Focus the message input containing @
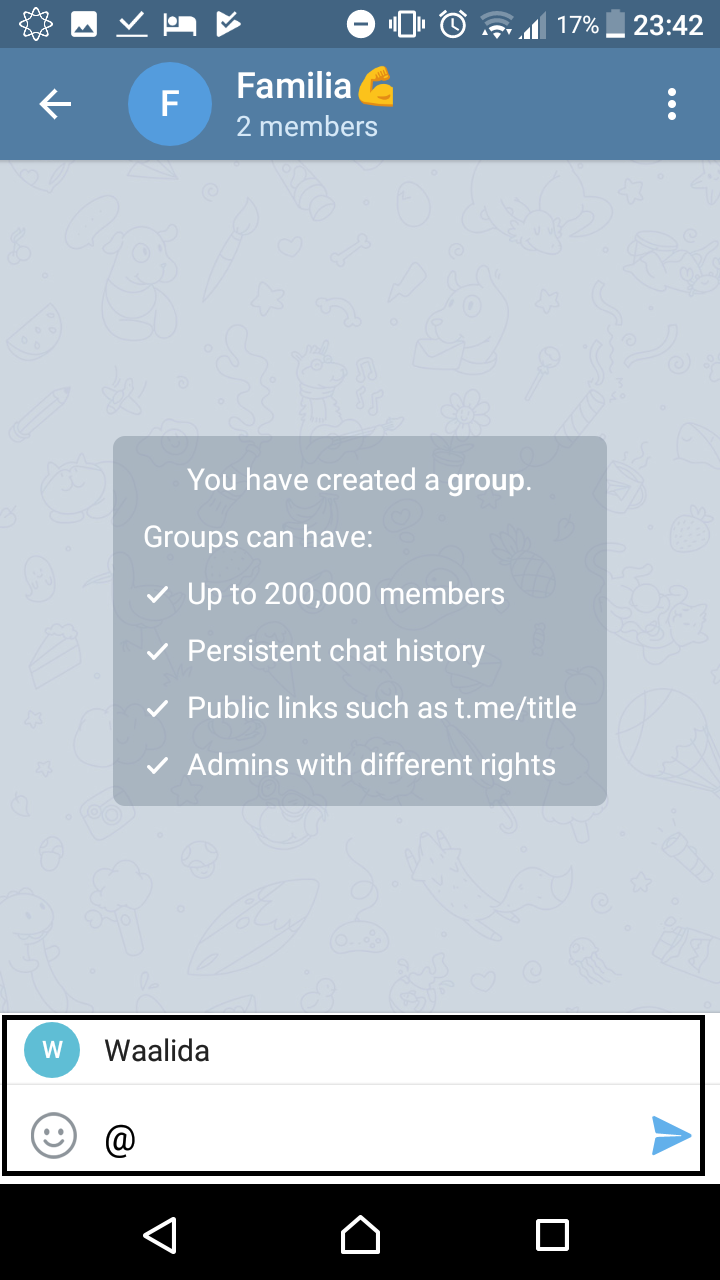This screenshot has height=1280, width=720. pyautogui.click(x=370, y=1136)
